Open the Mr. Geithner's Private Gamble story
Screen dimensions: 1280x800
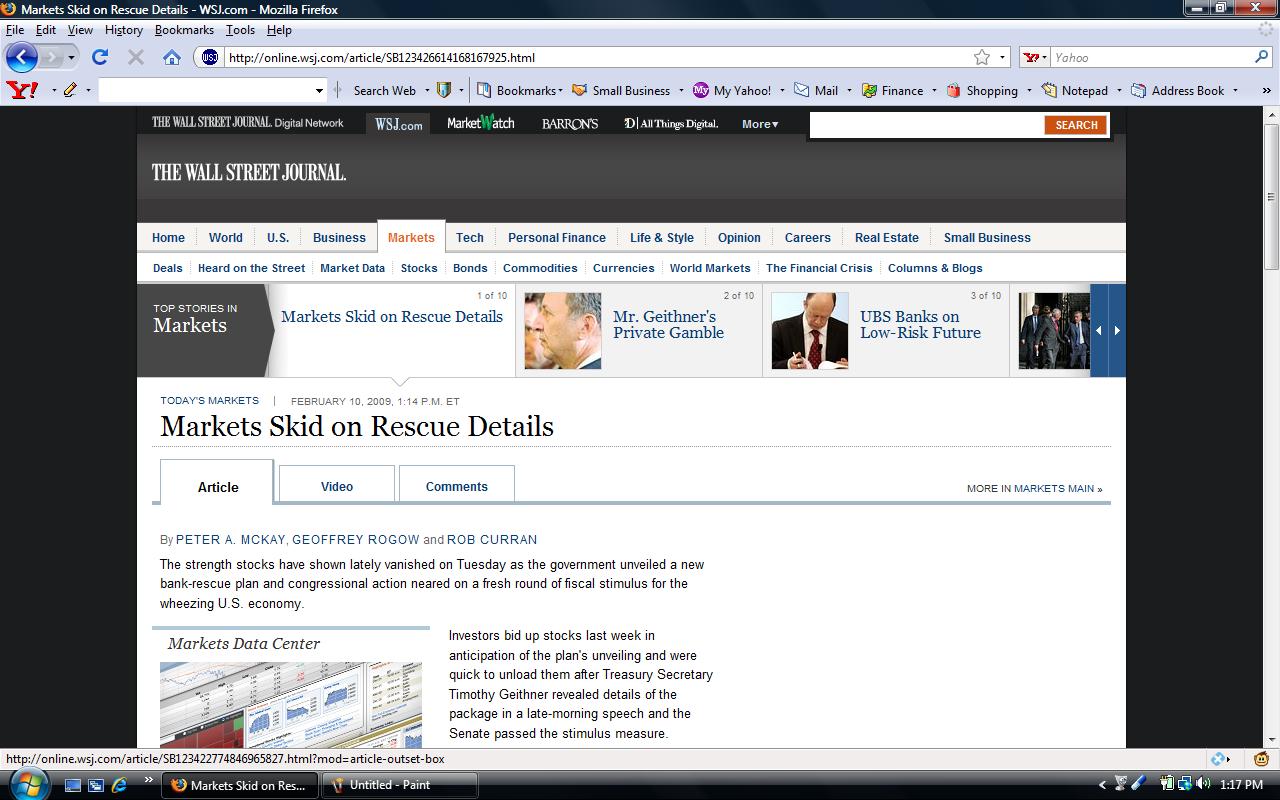[x=668, y=324]
